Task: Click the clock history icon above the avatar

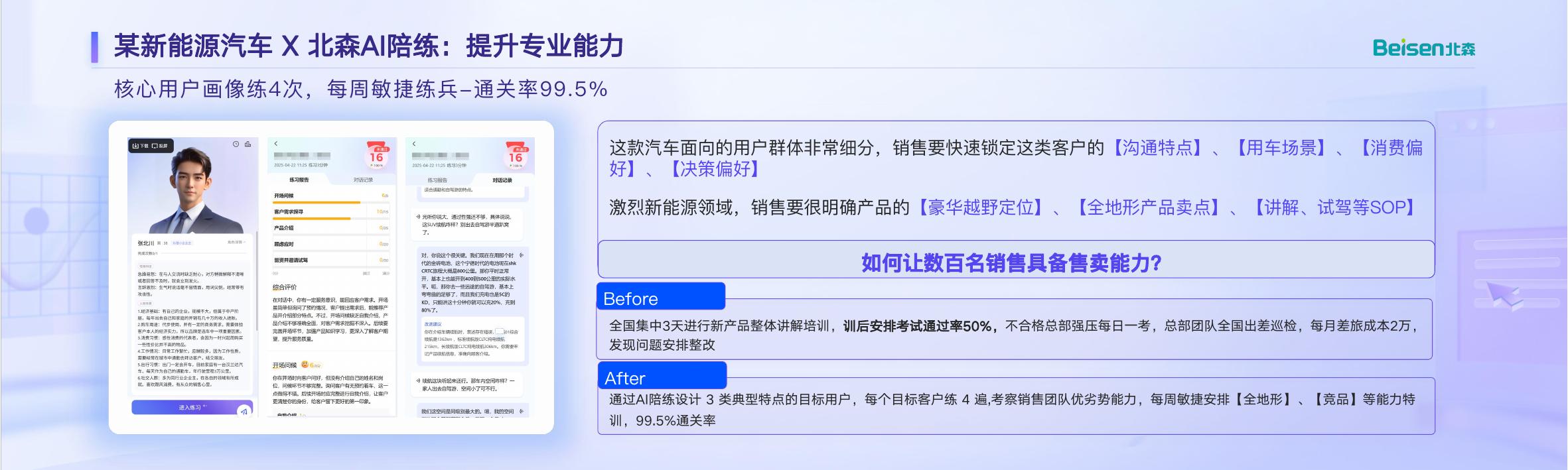Action: coord(236,145)
